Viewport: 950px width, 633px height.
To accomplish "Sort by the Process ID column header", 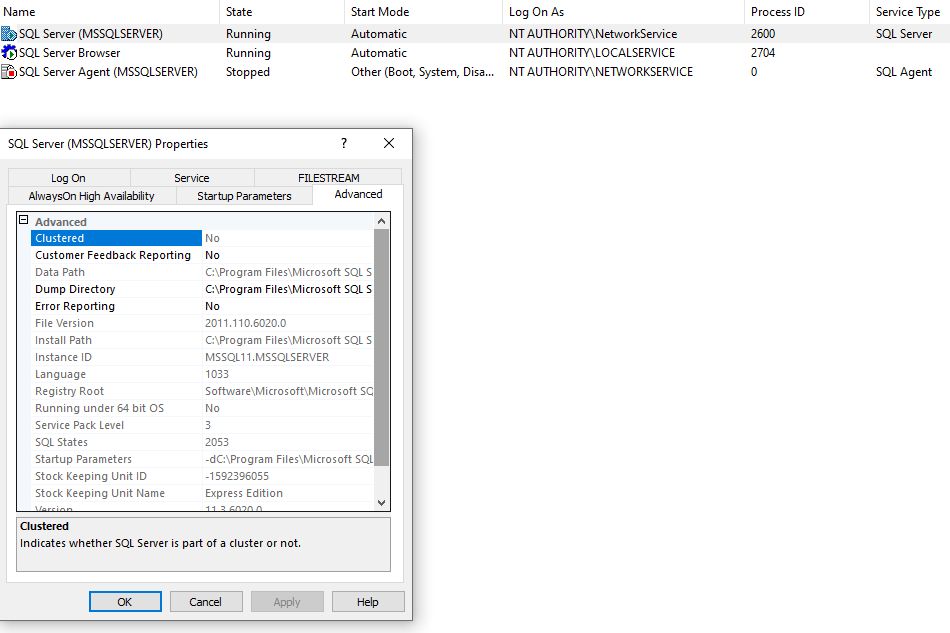I will (806, 12).
